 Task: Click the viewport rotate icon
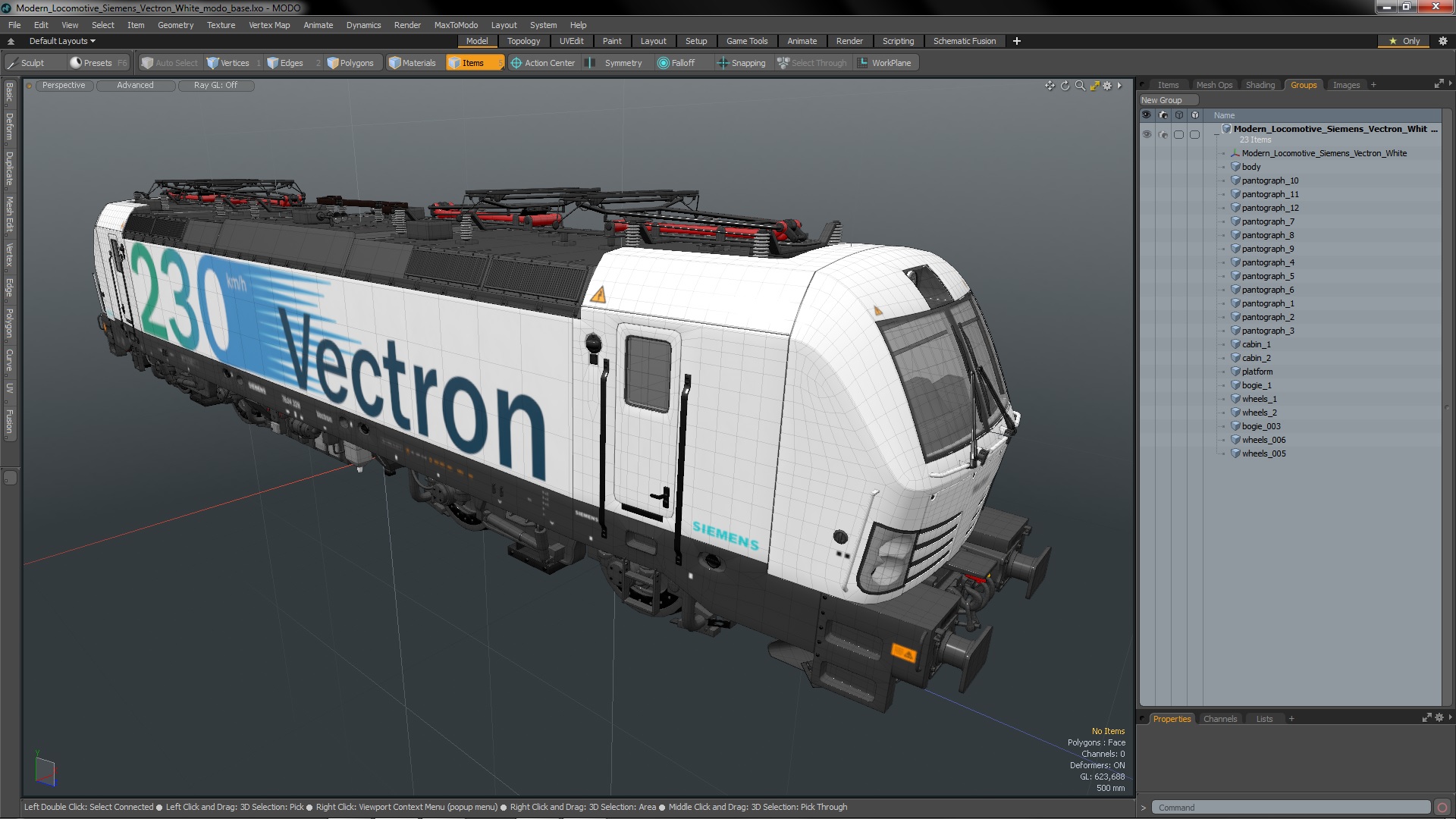(1065, 86)
